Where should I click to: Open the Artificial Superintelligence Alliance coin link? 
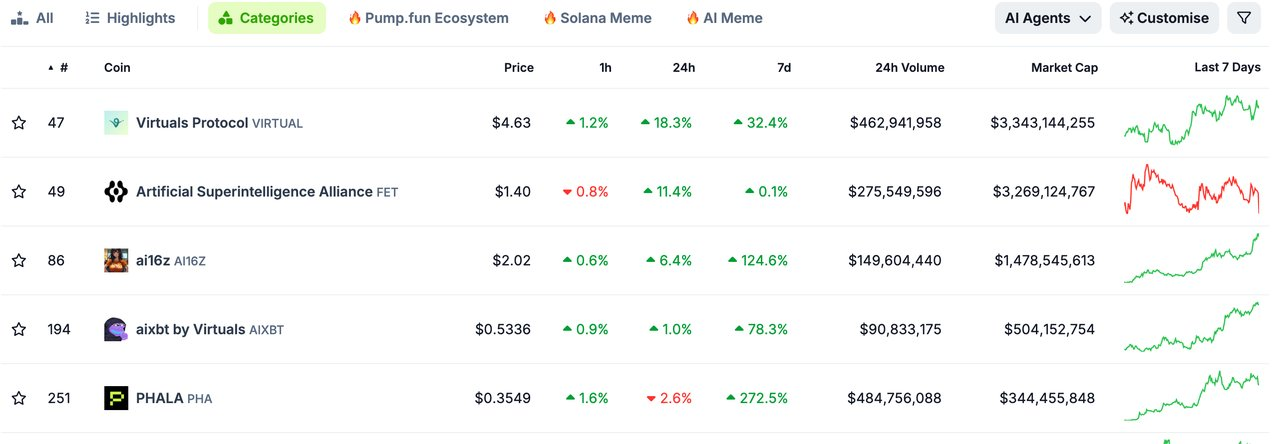254,192
